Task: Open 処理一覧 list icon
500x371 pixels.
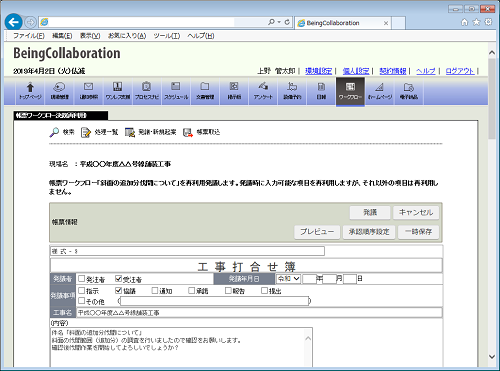Action: coord(86,132)
